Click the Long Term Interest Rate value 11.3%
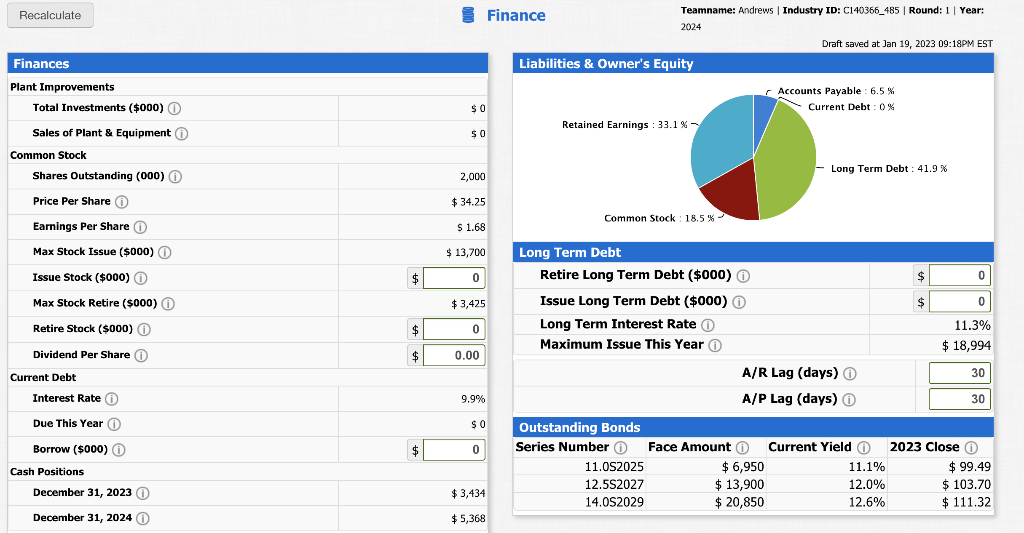 point(972,325)
